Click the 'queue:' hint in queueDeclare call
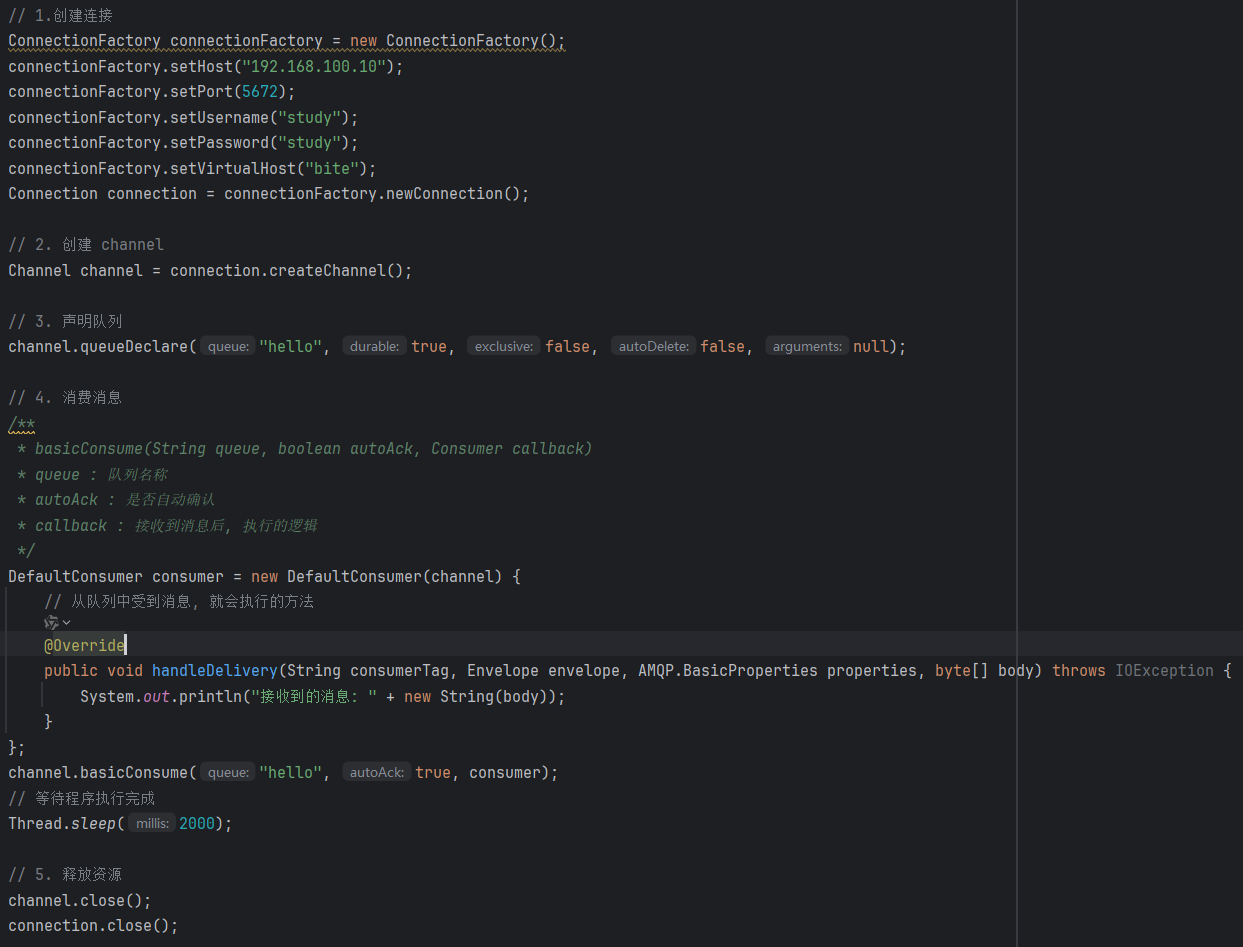 click(227, 346)
